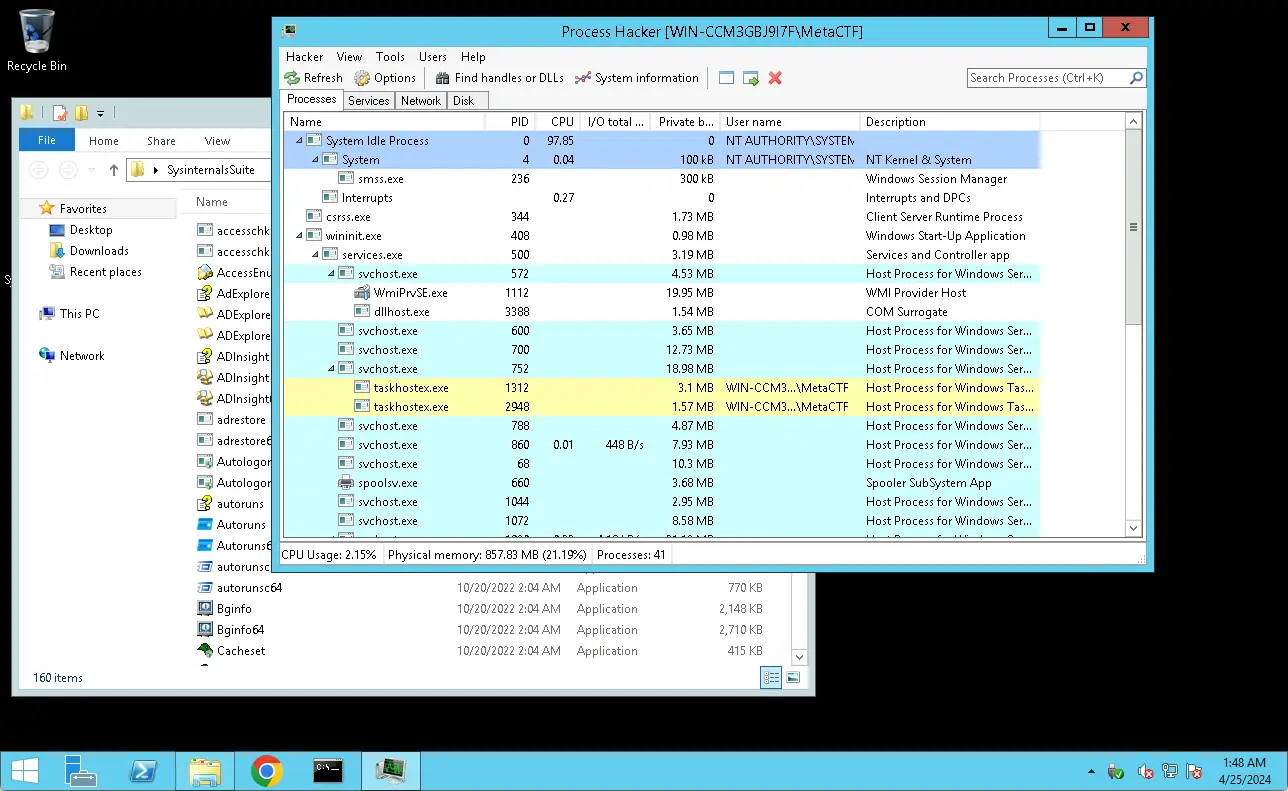Collapse the System process tree node
Viewport: 1288px width, 791px height.
pyautogui.click(x=314, y=160)
